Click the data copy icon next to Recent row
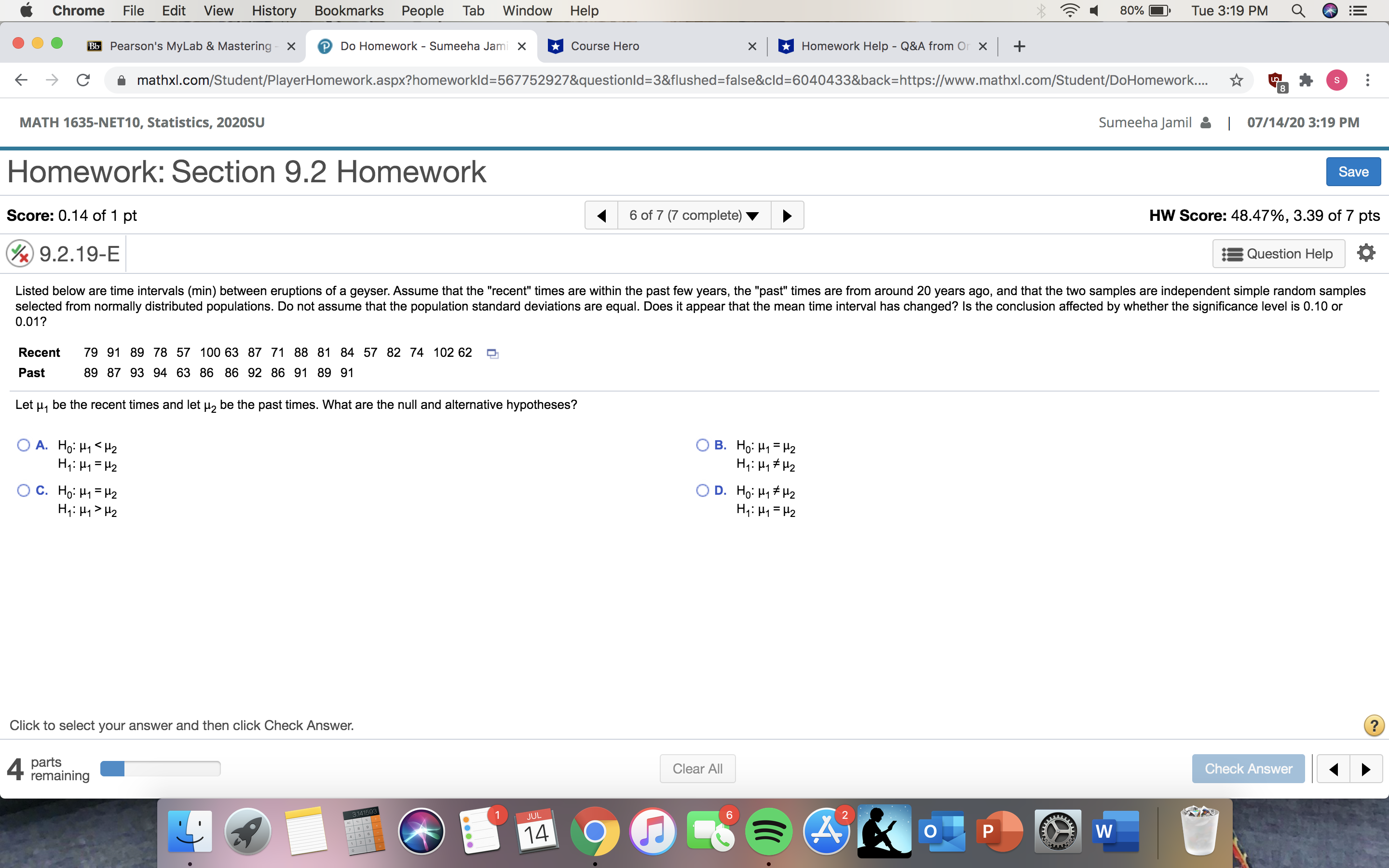Screen dimensions: 1389x868 tap(493, 351)
